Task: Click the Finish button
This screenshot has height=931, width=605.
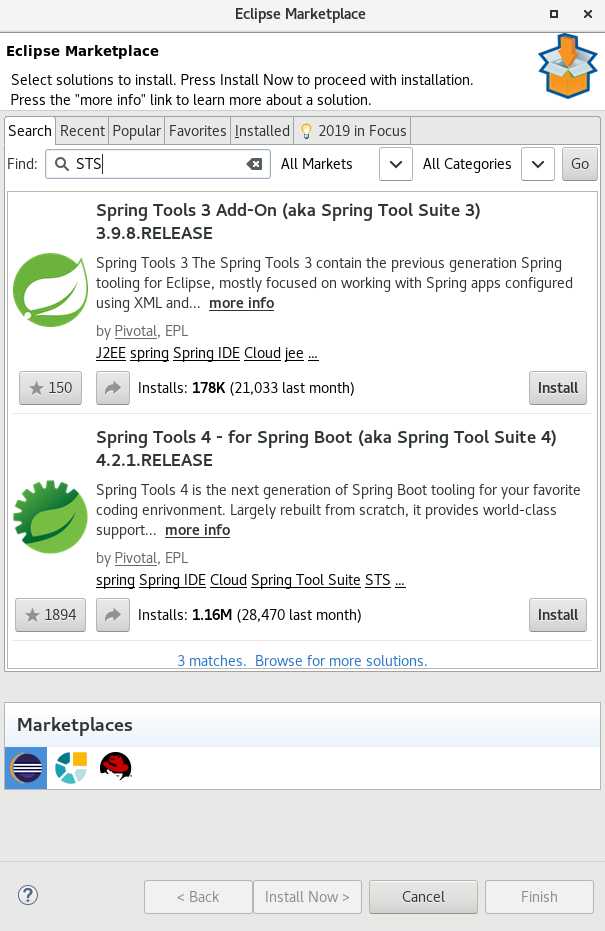Action: pos(539,897)
